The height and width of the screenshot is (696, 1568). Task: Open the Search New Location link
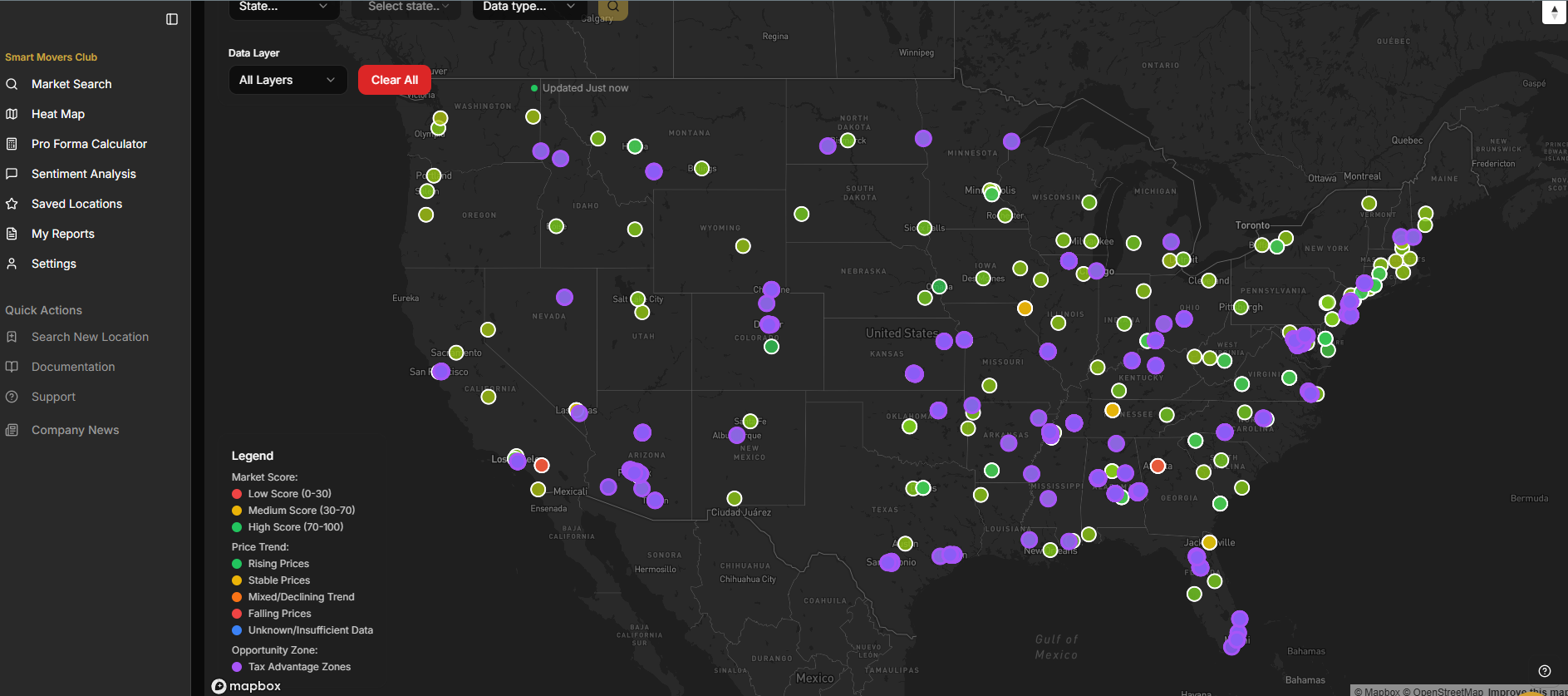coord(90,337)
